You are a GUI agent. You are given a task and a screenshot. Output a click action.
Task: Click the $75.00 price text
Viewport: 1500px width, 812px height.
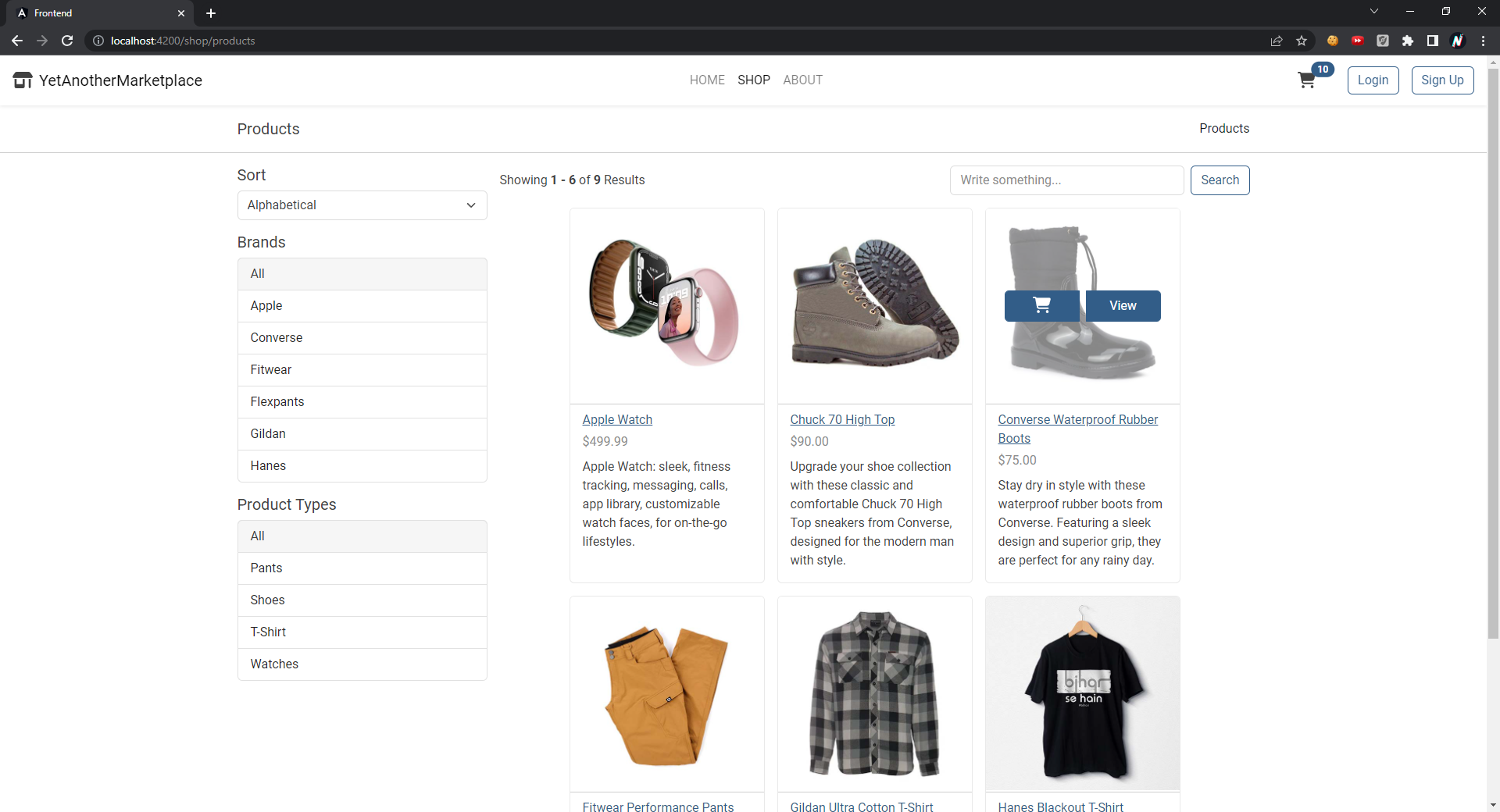point(1017,461)
